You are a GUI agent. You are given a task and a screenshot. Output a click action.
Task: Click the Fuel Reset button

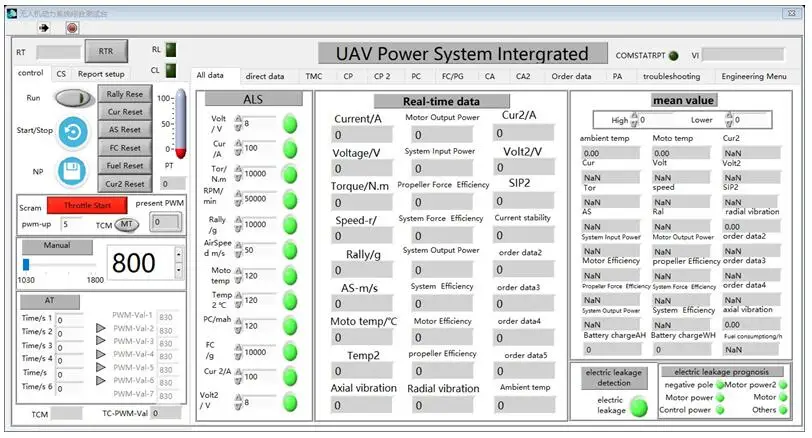[x=125, y=166]
